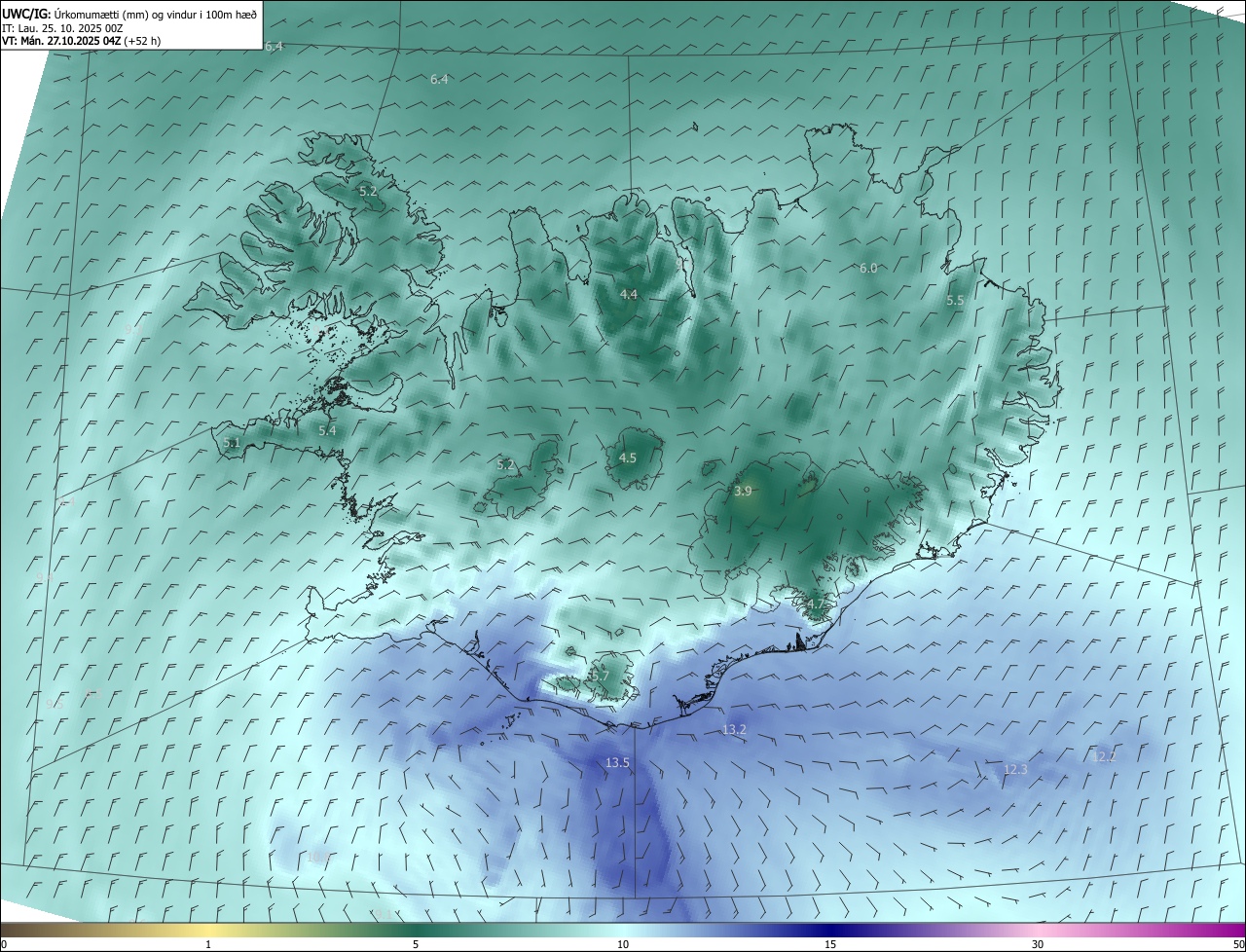Click the 6.0 value label on the map
The image size is (1246, 952).
[x=868, y=269]
